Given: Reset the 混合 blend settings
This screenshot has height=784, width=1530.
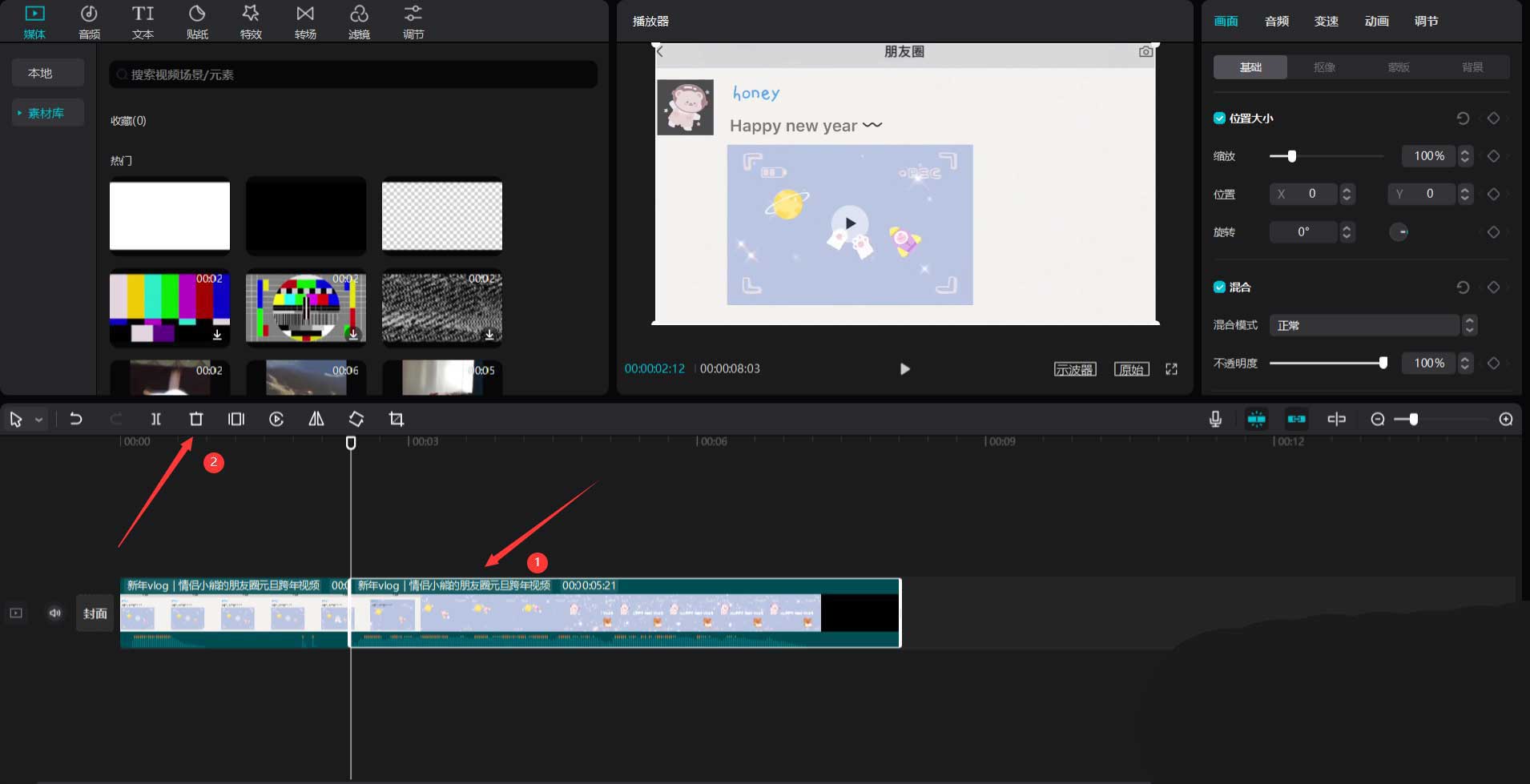Looking at the screenshot, I should click(1463, 287).
